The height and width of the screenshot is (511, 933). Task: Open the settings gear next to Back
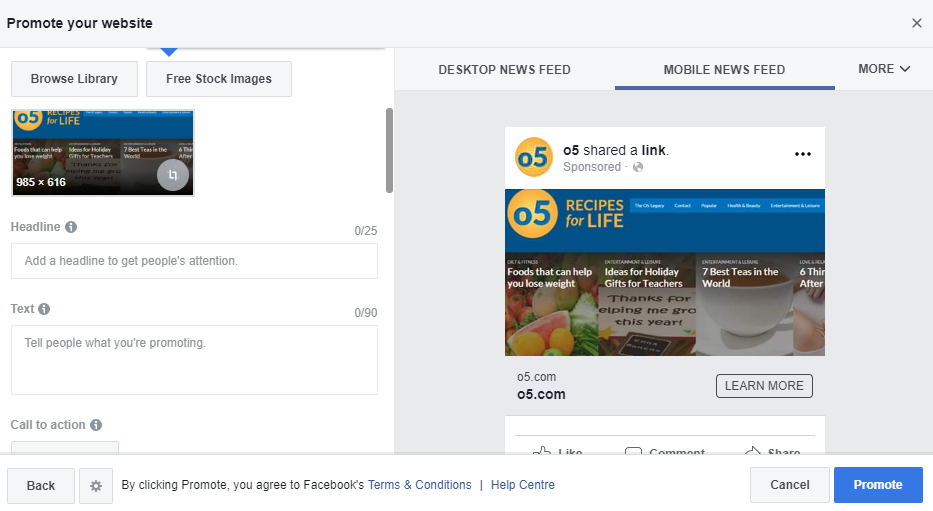[x=96, y=485]
